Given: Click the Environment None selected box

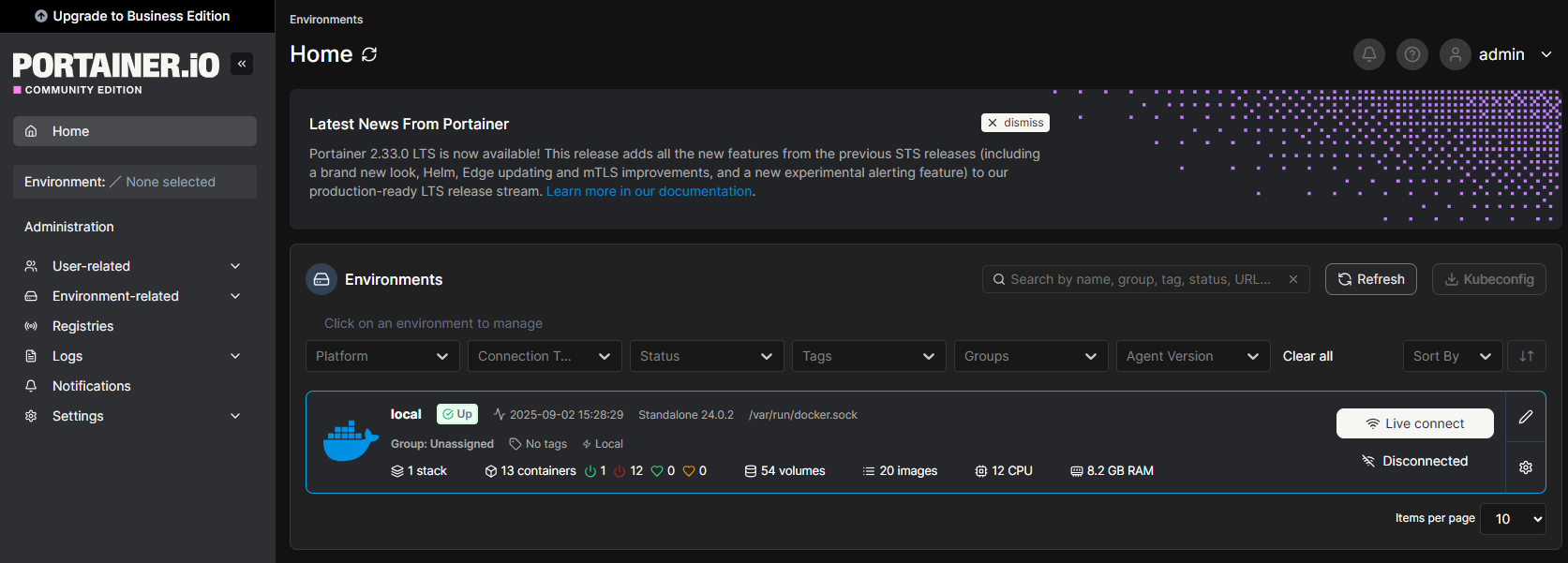Looking at the screenshot, I should pos(135,182).
